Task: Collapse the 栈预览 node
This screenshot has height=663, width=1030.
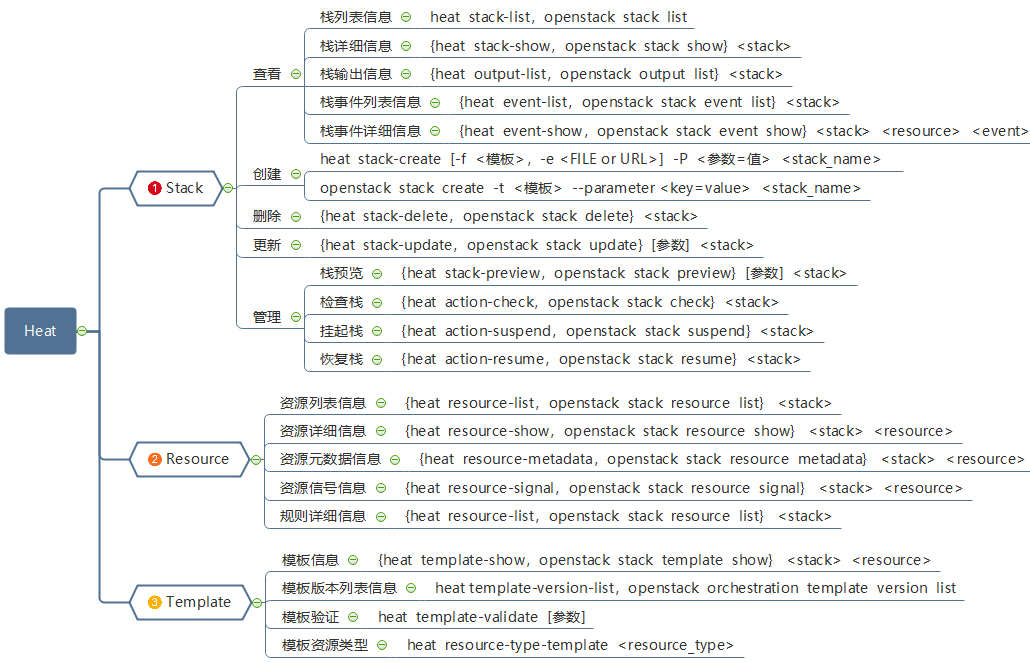Action: 377,274
